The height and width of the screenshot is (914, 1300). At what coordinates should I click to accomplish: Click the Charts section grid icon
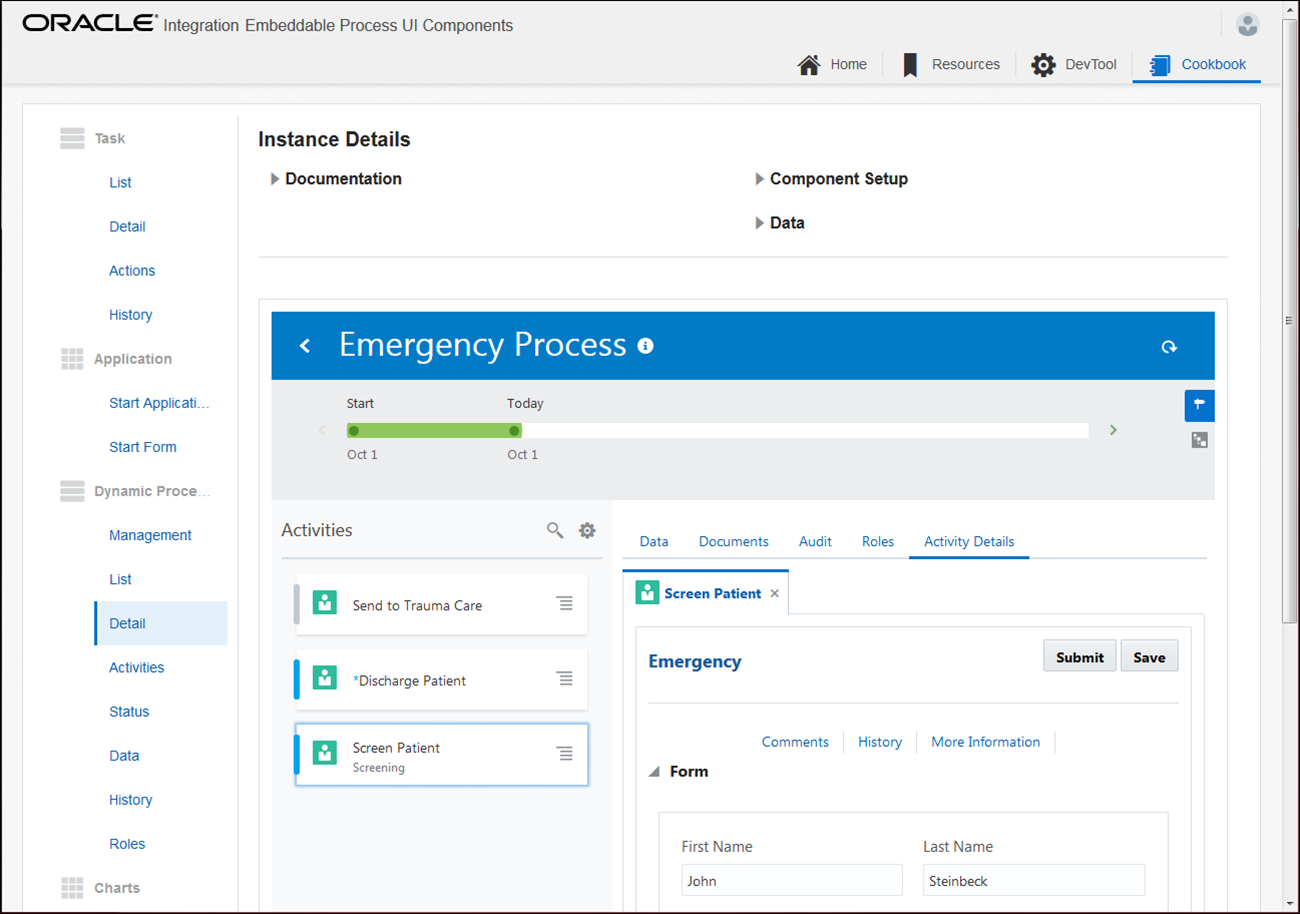click(72, 888)
